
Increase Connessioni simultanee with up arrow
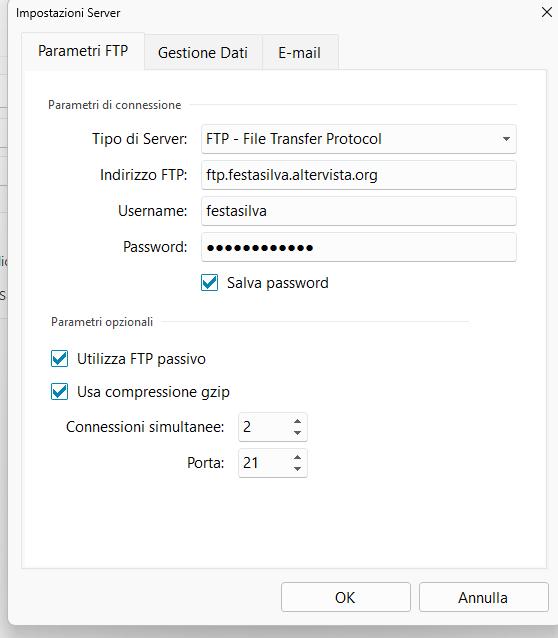point(298,422)
